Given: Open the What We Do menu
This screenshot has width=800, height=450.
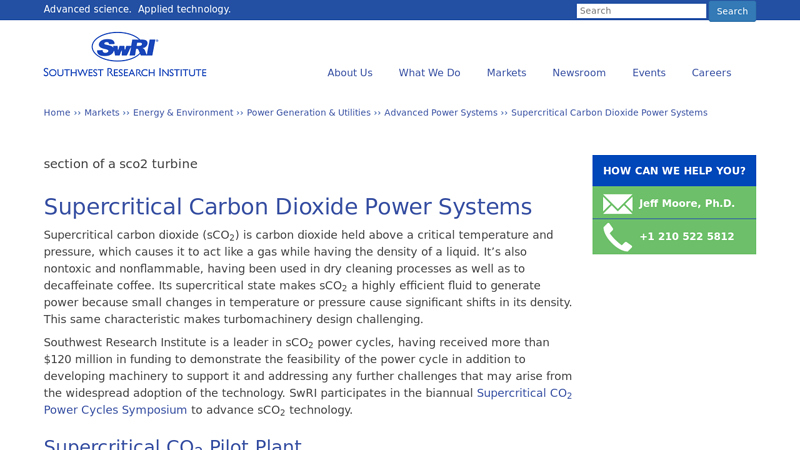Looking at the screenshot, I should 430,72.
